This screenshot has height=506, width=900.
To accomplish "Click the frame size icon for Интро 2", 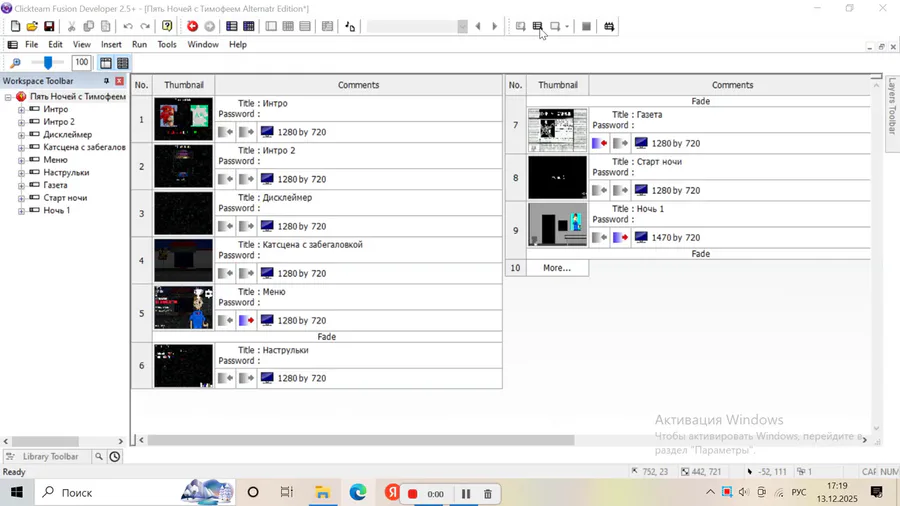I will [x=267, y=179].
